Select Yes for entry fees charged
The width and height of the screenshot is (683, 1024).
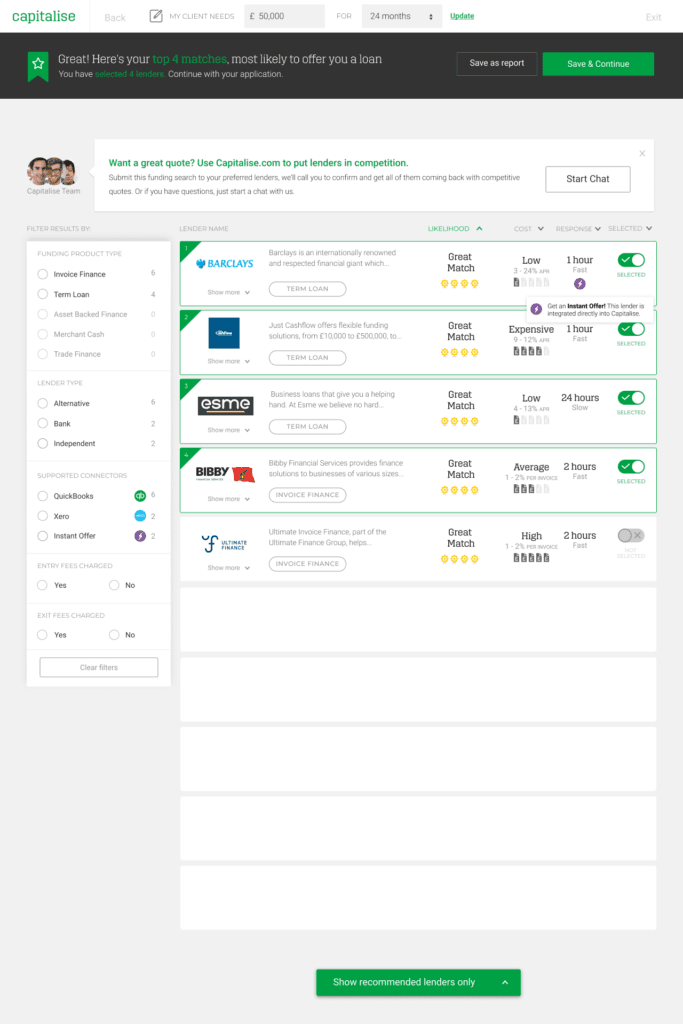coord(42,585)
